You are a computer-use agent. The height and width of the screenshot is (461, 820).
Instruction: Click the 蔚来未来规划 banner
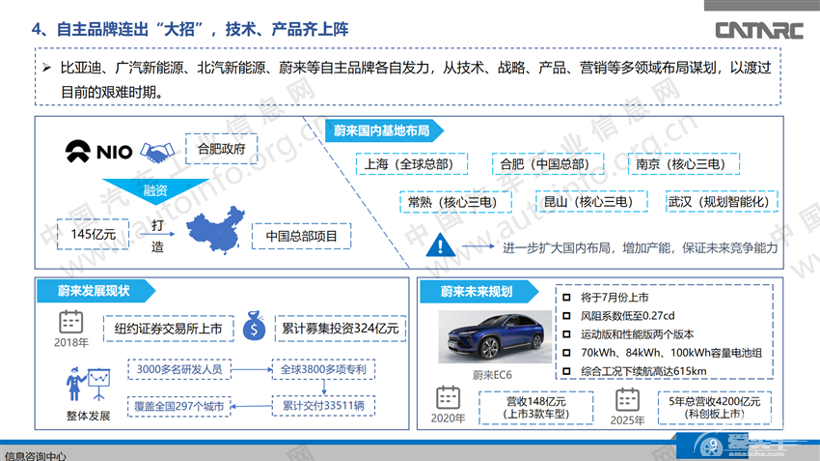(479, 292)
